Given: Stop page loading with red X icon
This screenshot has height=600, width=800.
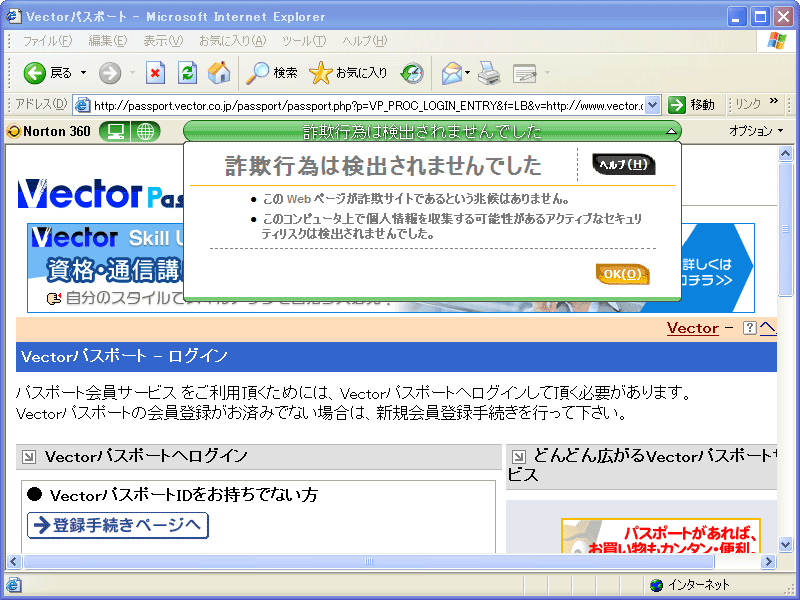Looking at the screenshot, I should (155, 73).
